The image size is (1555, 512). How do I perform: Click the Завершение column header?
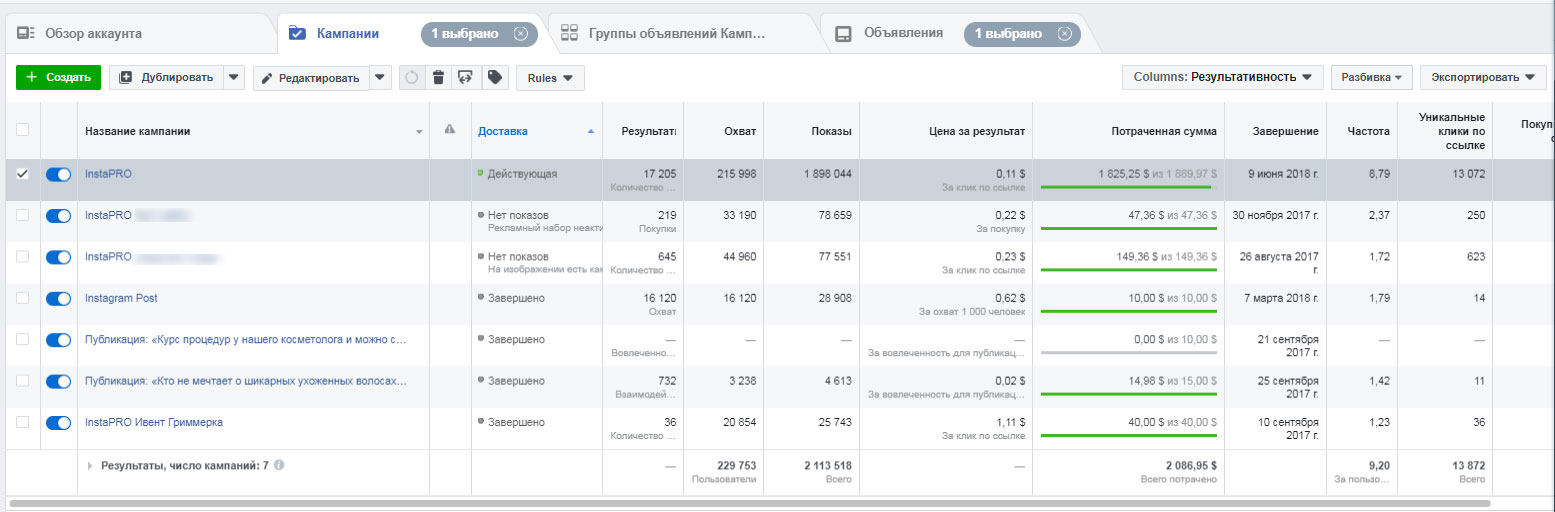[1285, 131]
